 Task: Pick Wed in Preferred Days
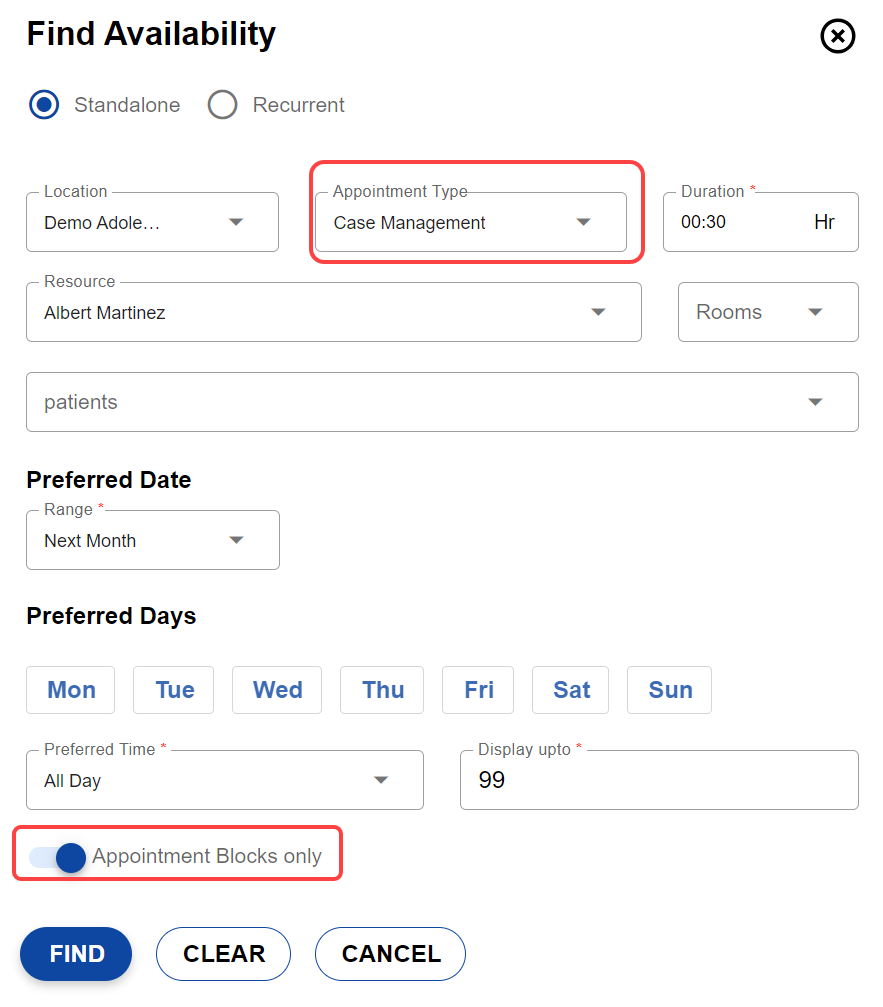277,690
